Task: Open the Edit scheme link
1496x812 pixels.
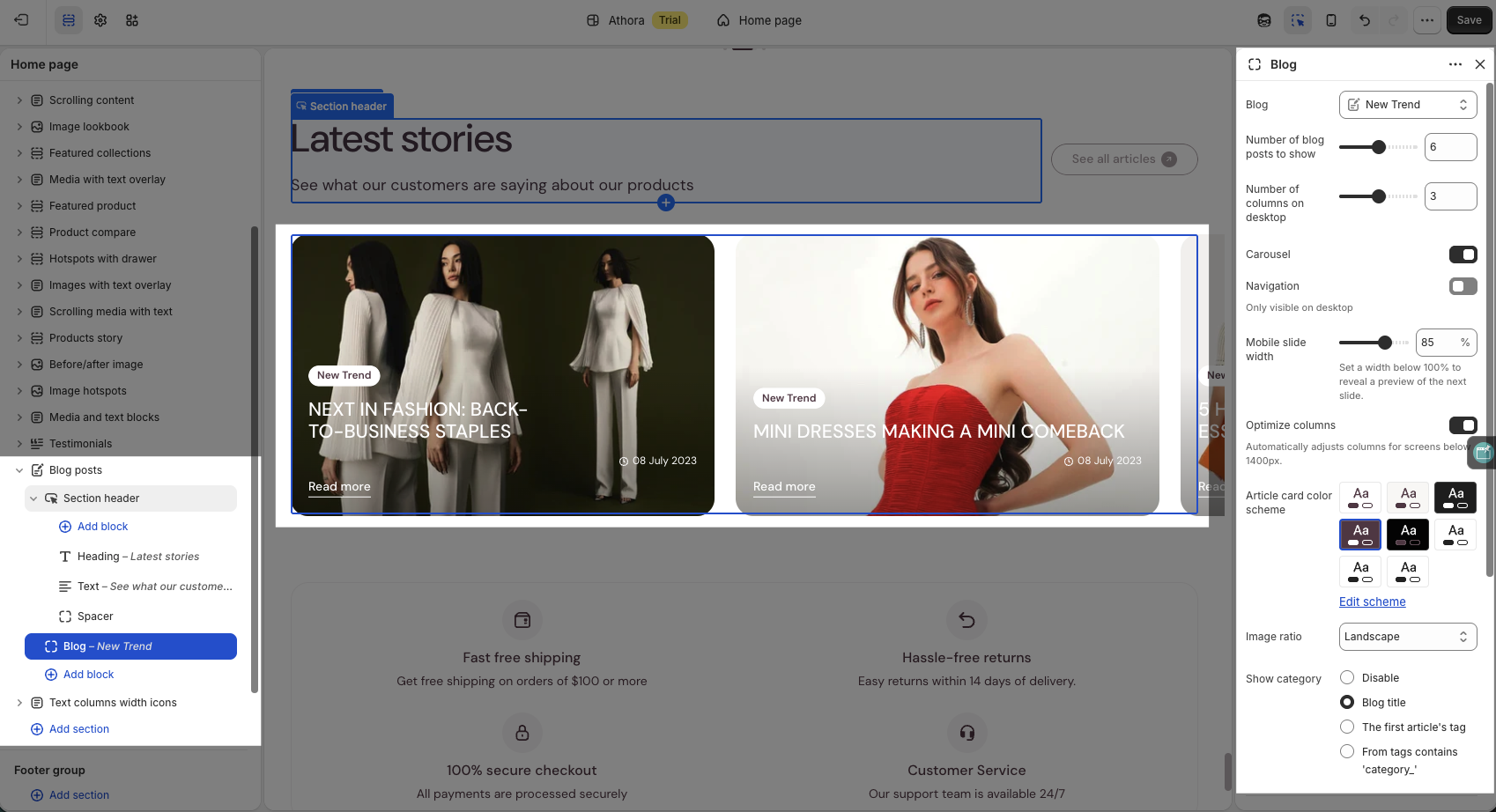Action: click(1372, 602)
